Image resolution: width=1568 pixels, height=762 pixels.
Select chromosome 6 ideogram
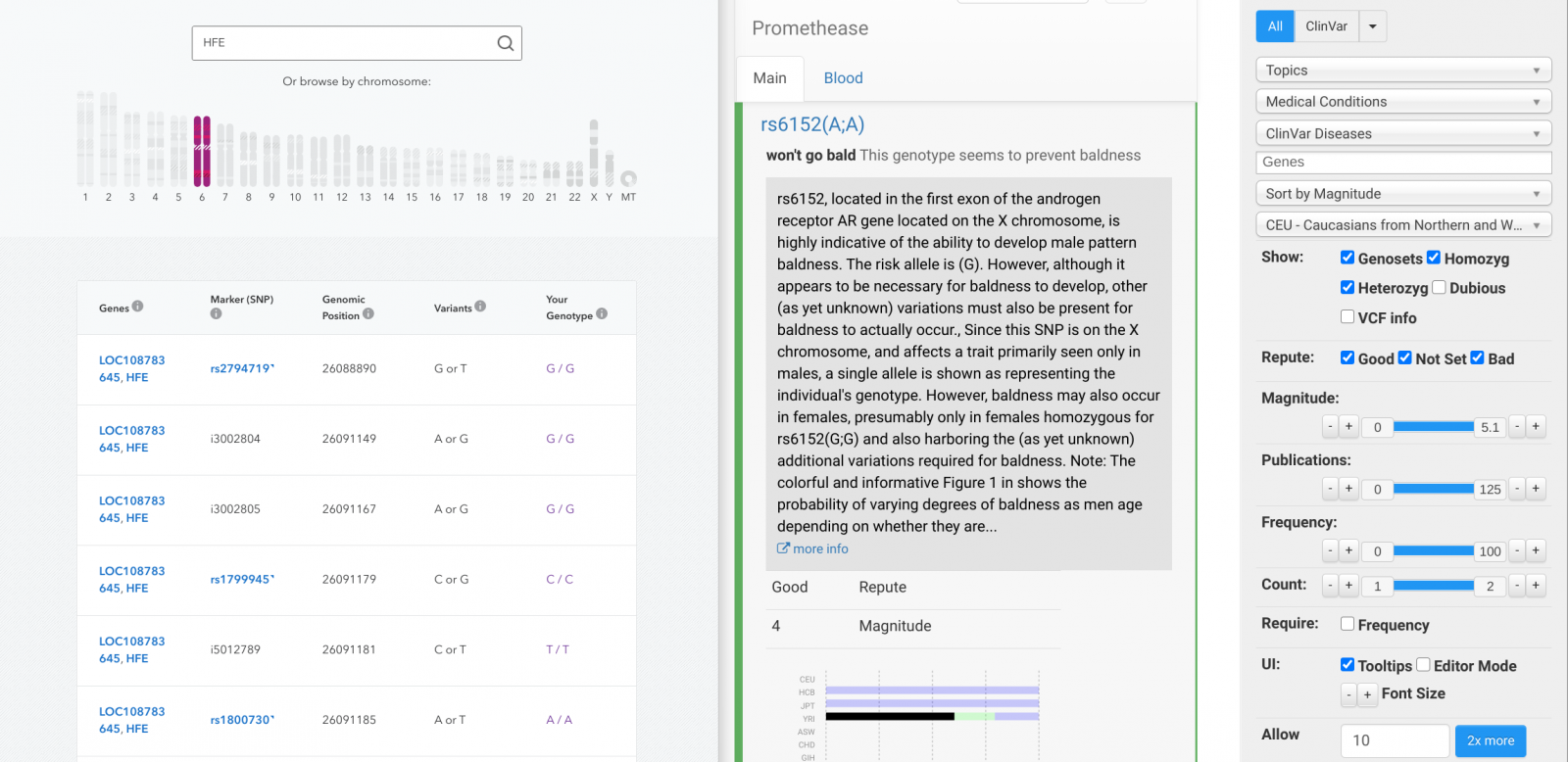202,151
